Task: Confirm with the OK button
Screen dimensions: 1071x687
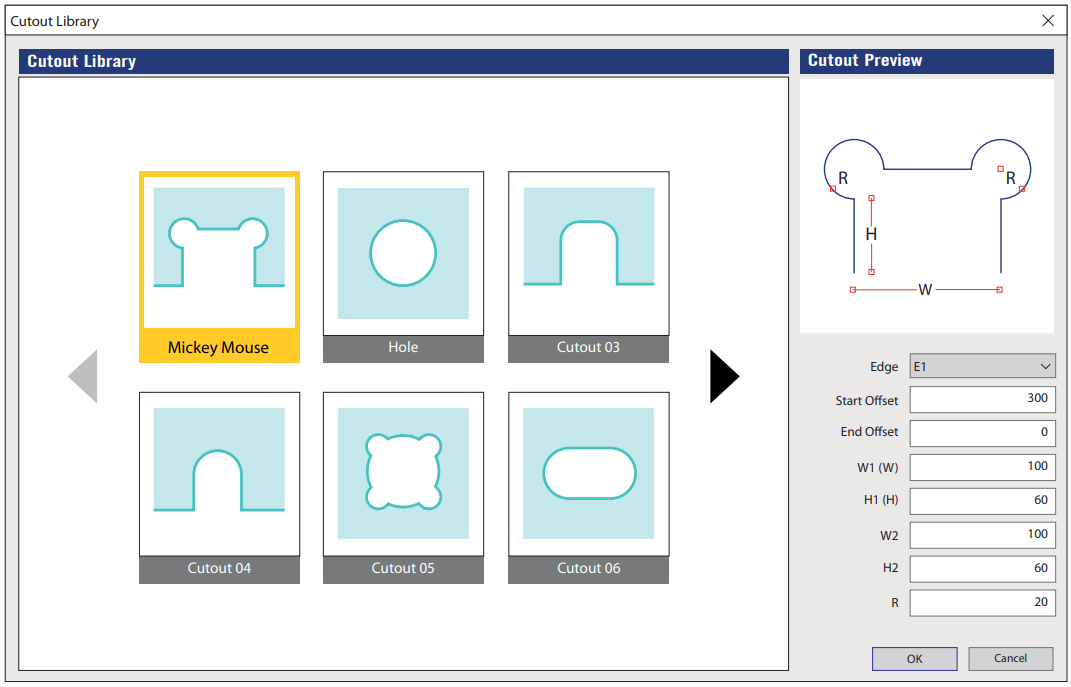Action: pyautogui.click(x=915, y=659)
